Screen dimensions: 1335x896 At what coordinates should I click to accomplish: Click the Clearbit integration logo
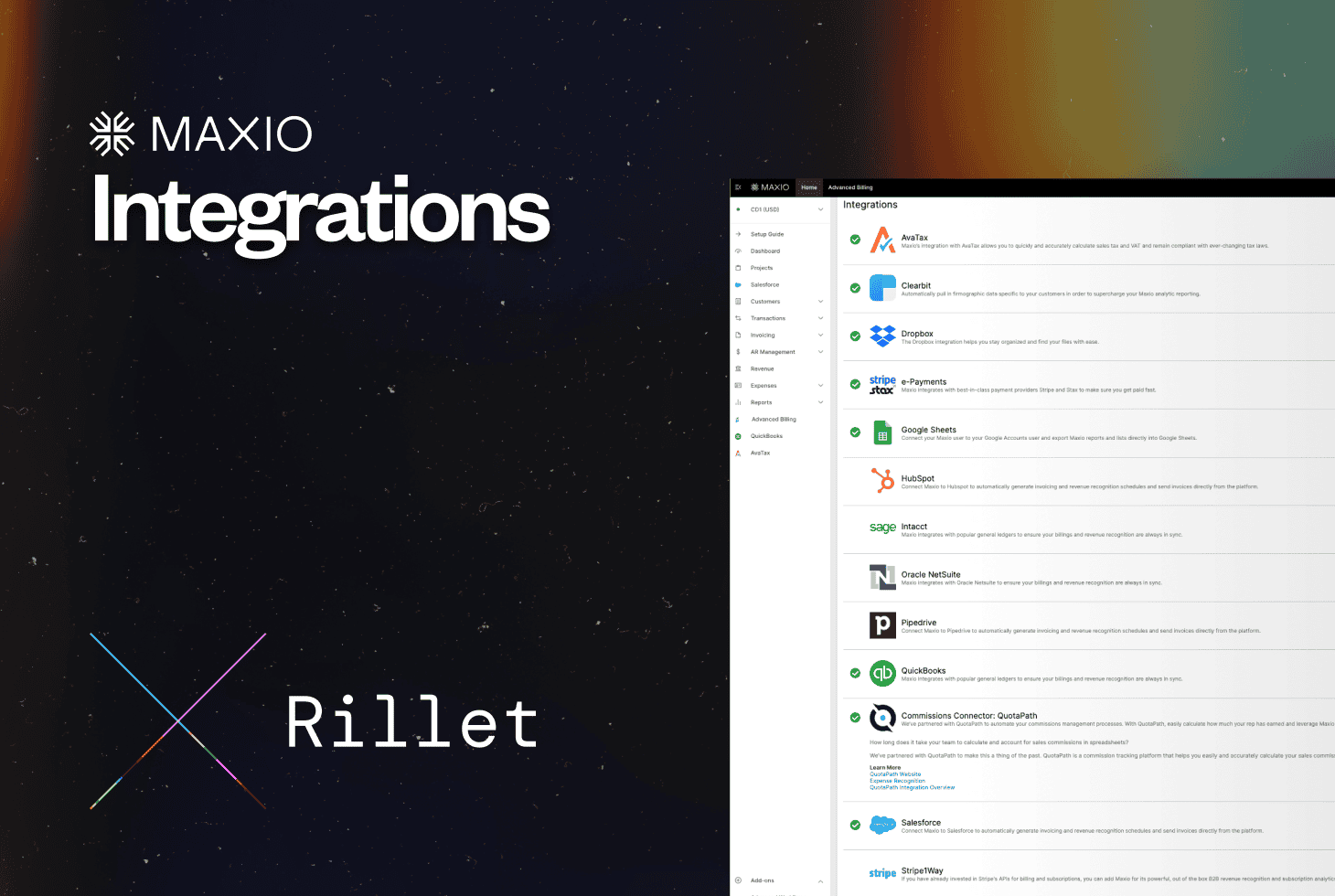(882, 288)
